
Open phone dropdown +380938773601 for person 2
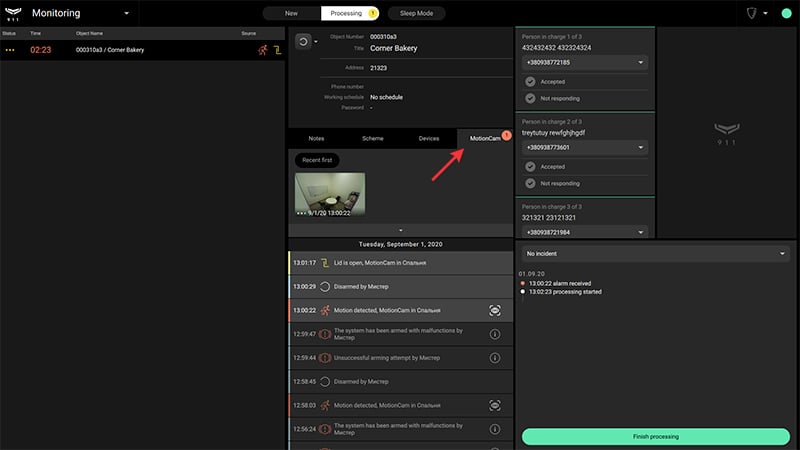pos(585,147)
